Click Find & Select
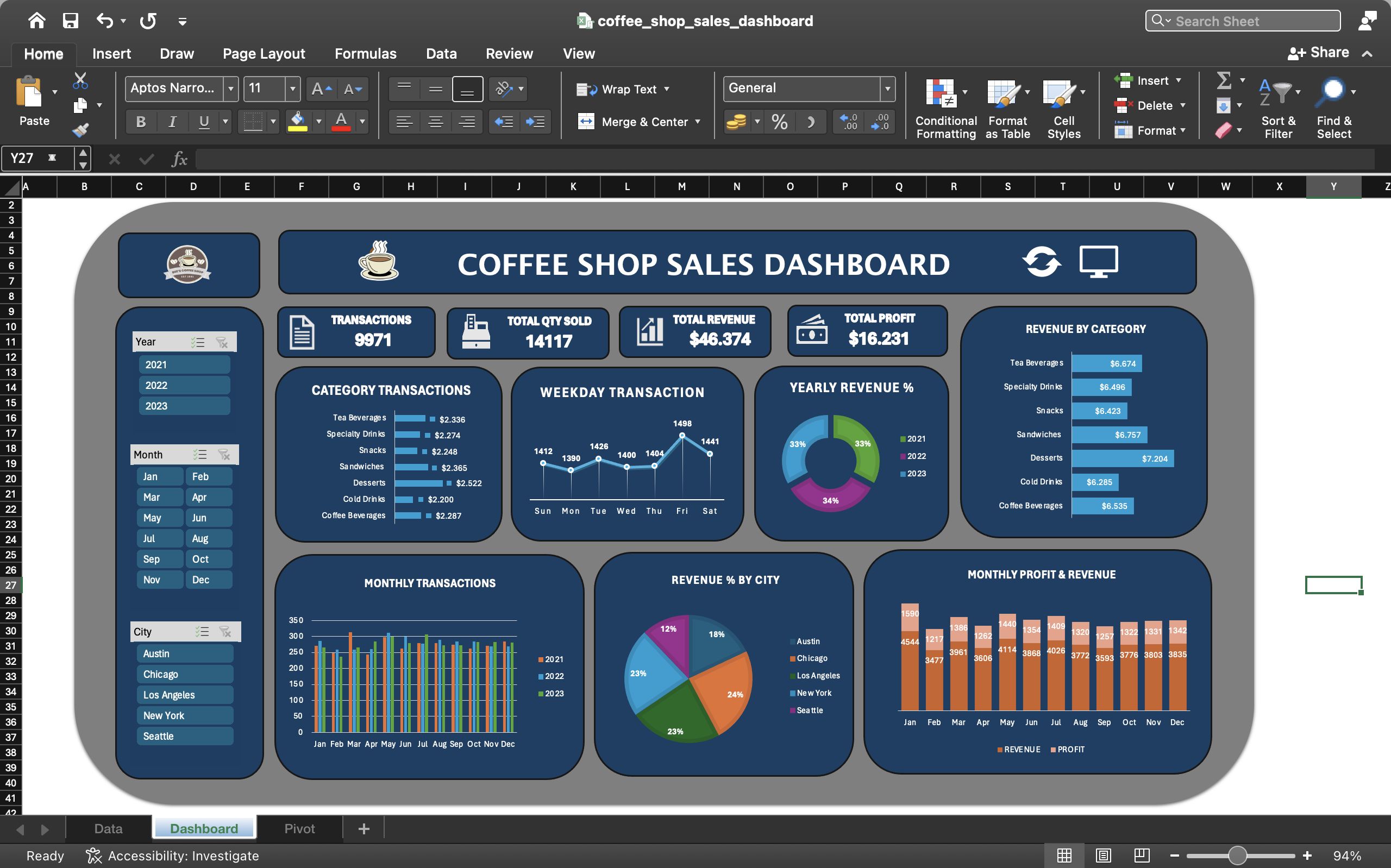1391x868 pixels. pos(1333,108)
